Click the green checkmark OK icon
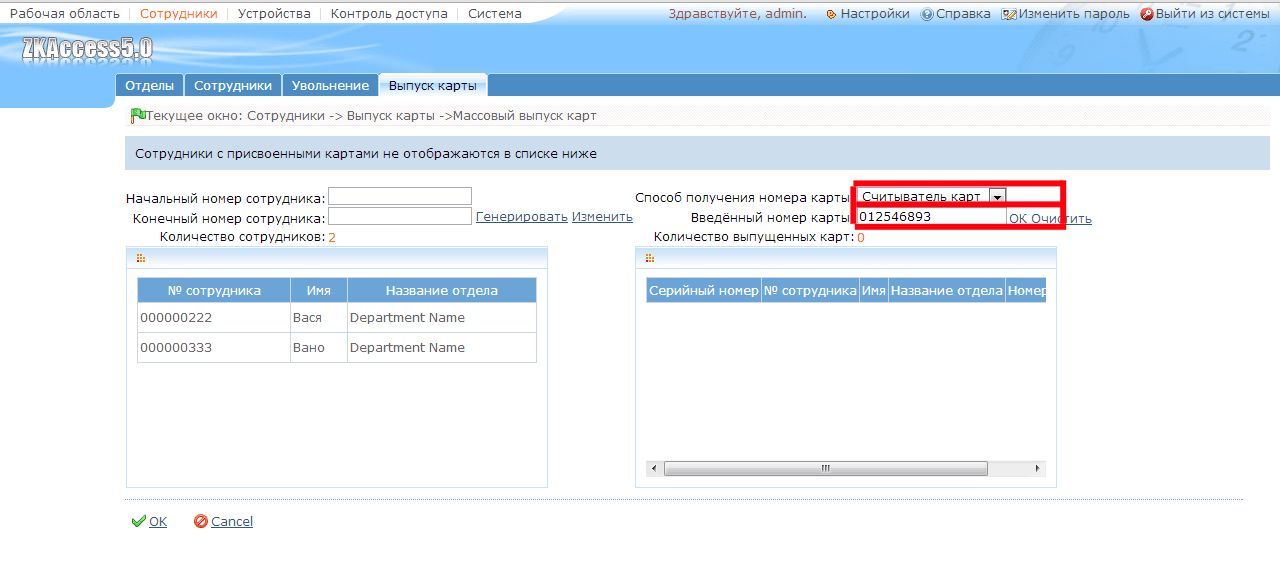The height and width of the screenshot is (571, 1280). [x=139, y=521]
